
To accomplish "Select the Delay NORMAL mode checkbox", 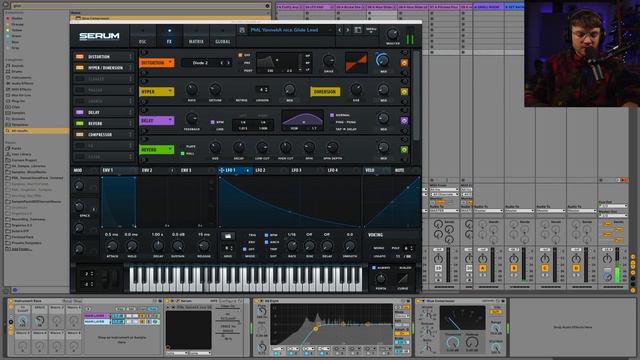I will pos(332,115).
